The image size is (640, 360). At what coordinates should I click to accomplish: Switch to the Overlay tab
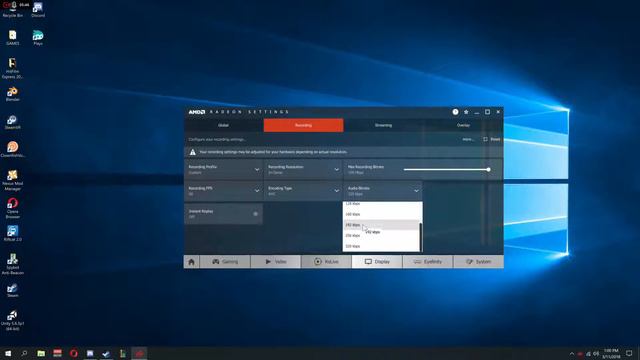click(x=463, y=125)
